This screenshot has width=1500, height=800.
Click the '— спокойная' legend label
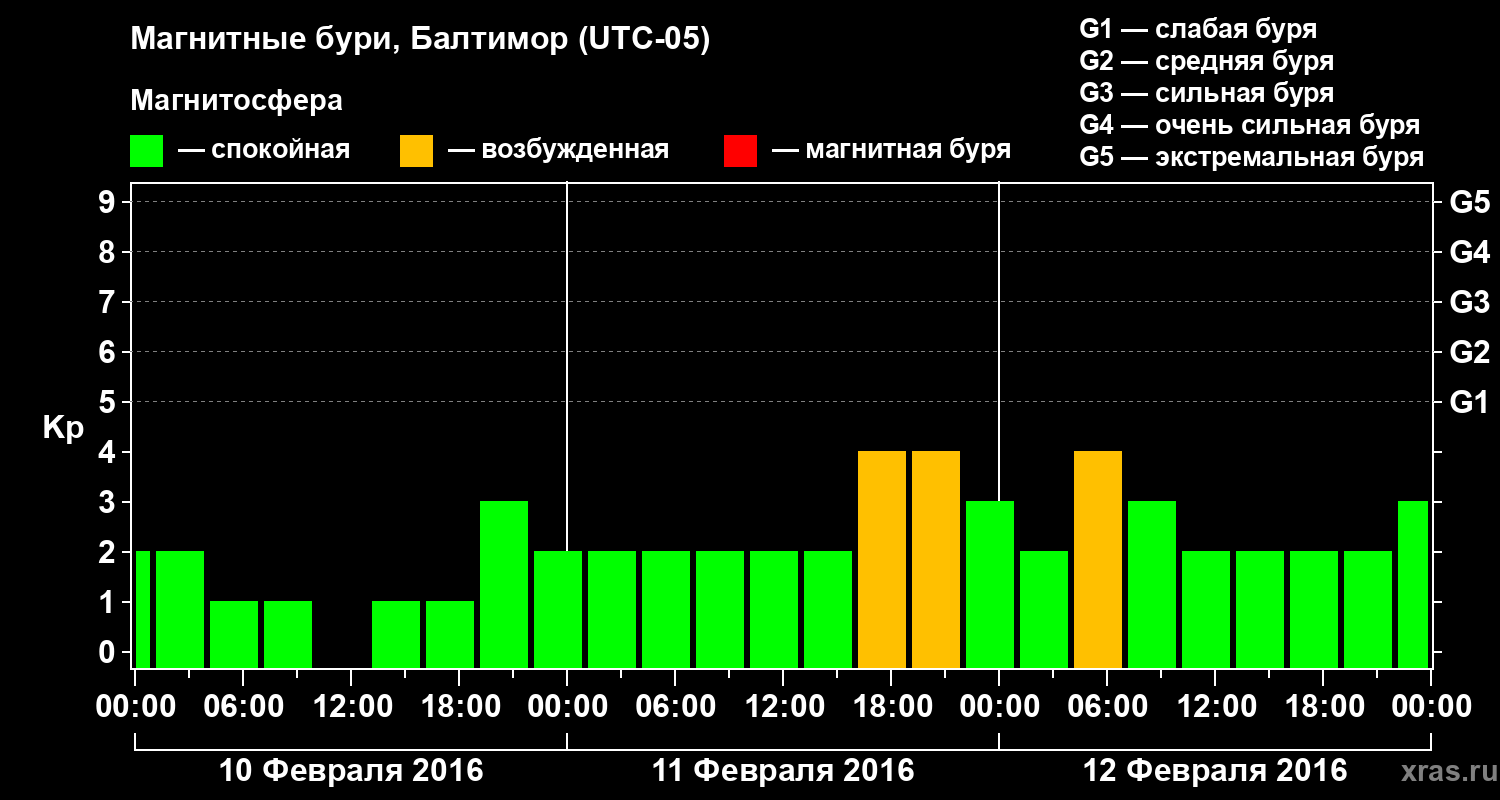point(264,150)
